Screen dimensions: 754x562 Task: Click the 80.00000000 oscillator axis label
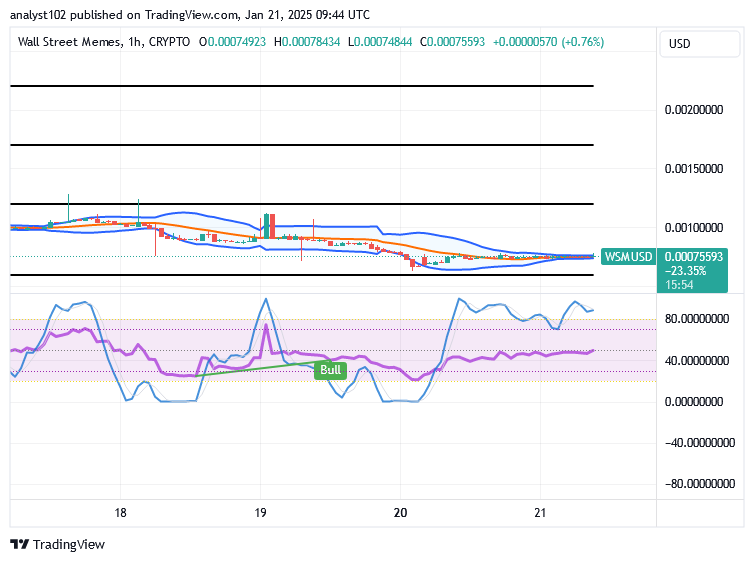coord(697,319)
